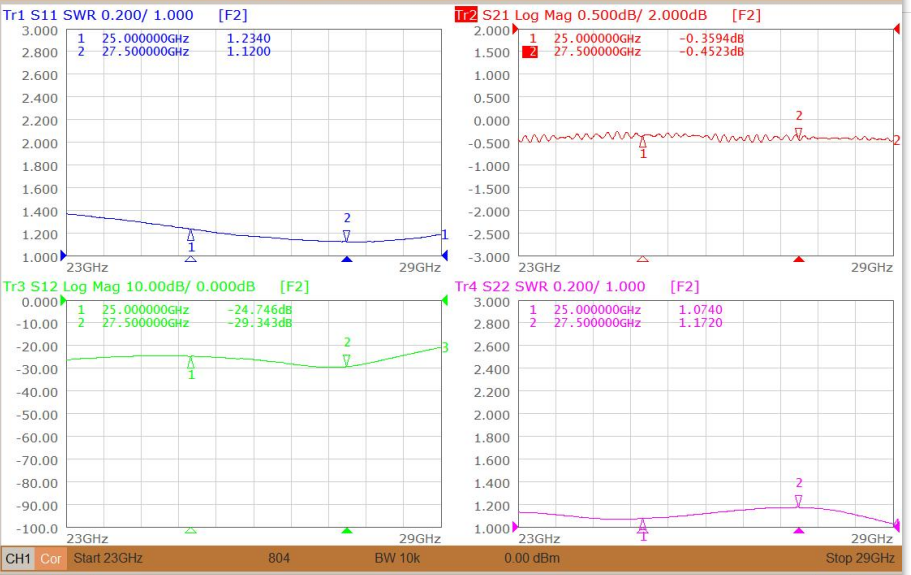This screenshot has width=911, height=575.
Task: Select marker 1 on green S12 trace
Action: (x=191, y=363)
